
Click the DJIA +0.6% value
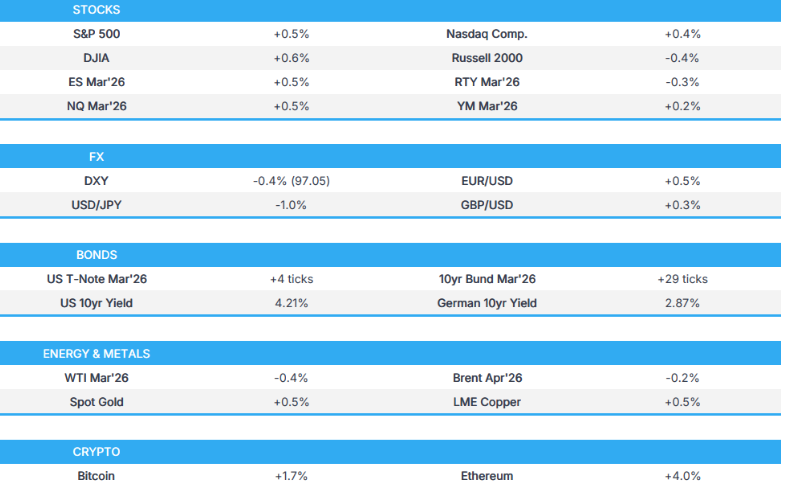(291, 58)
